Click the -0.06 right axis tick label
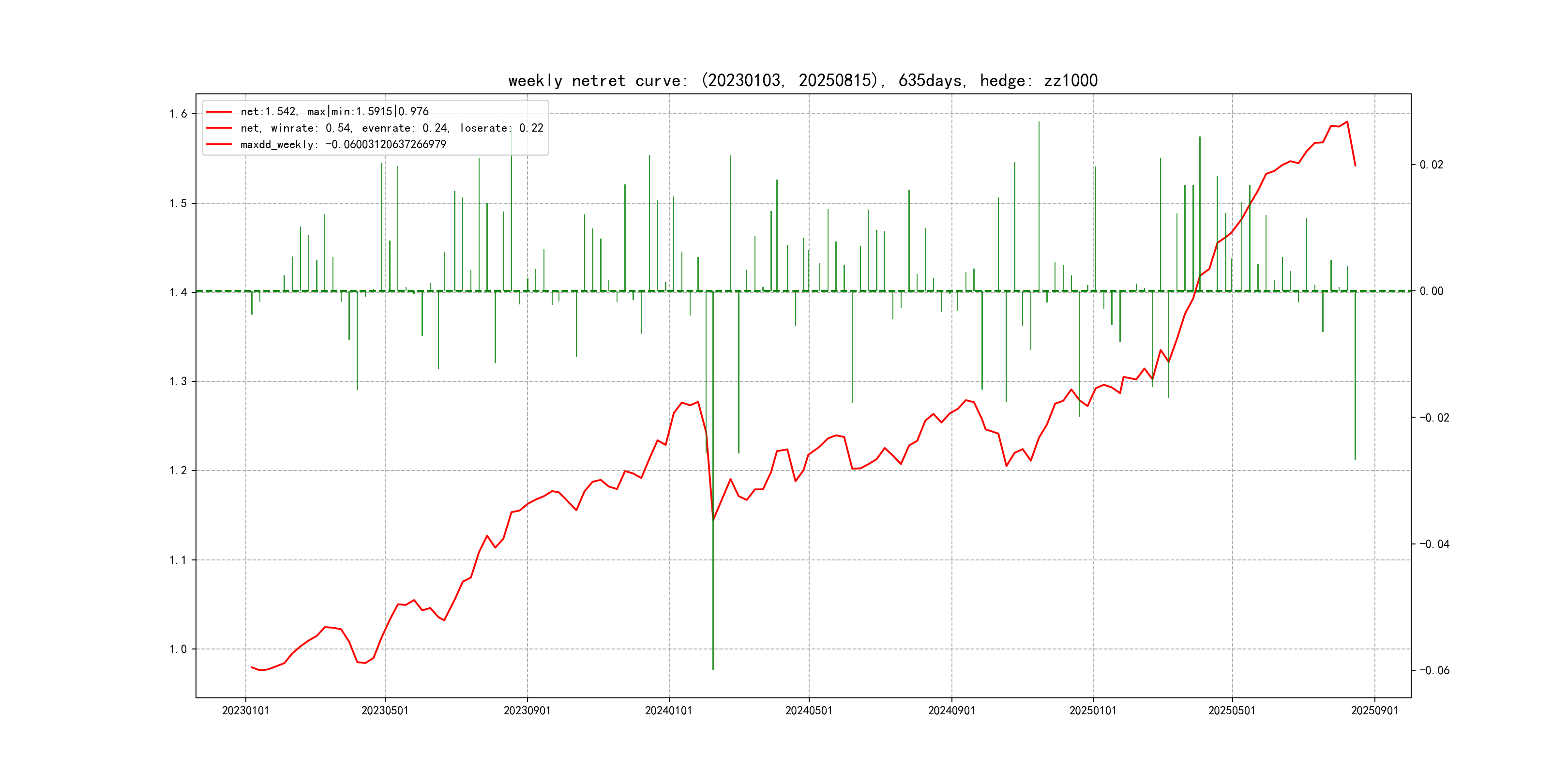1568x784 pixels. pos(1434,670)
